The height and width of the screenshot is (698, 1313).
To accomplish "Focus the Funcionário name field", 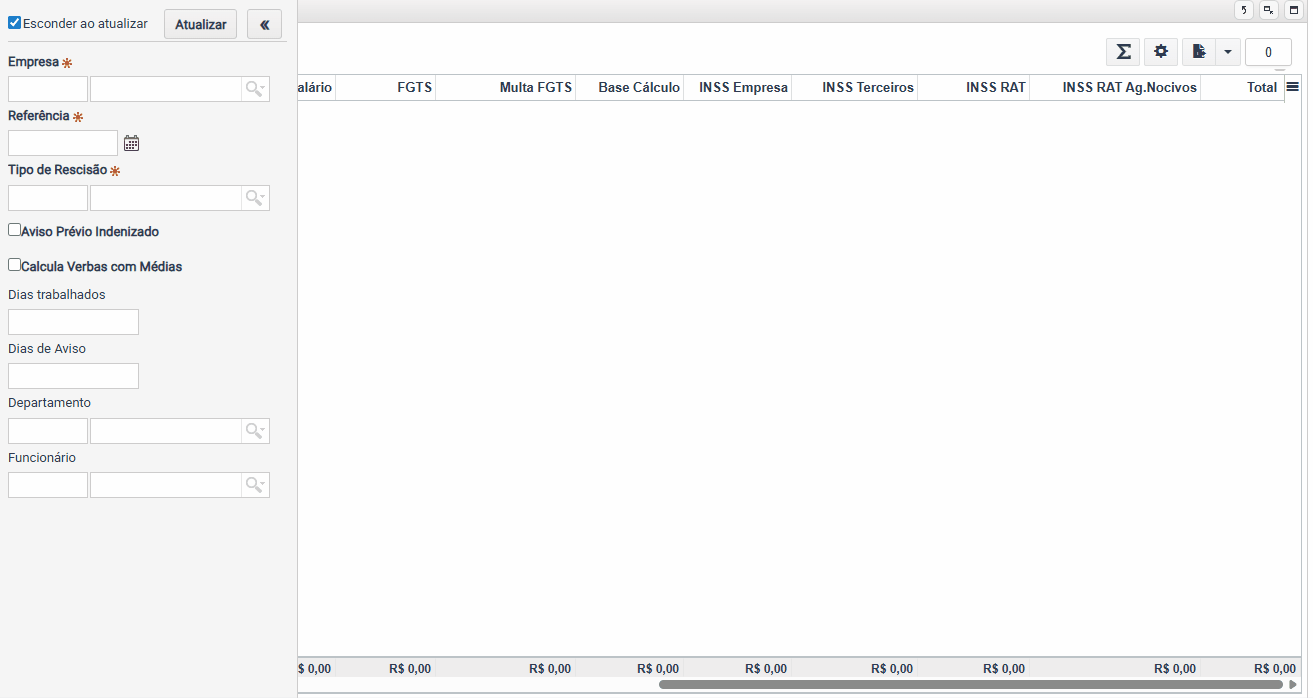I will pos(166,485).
